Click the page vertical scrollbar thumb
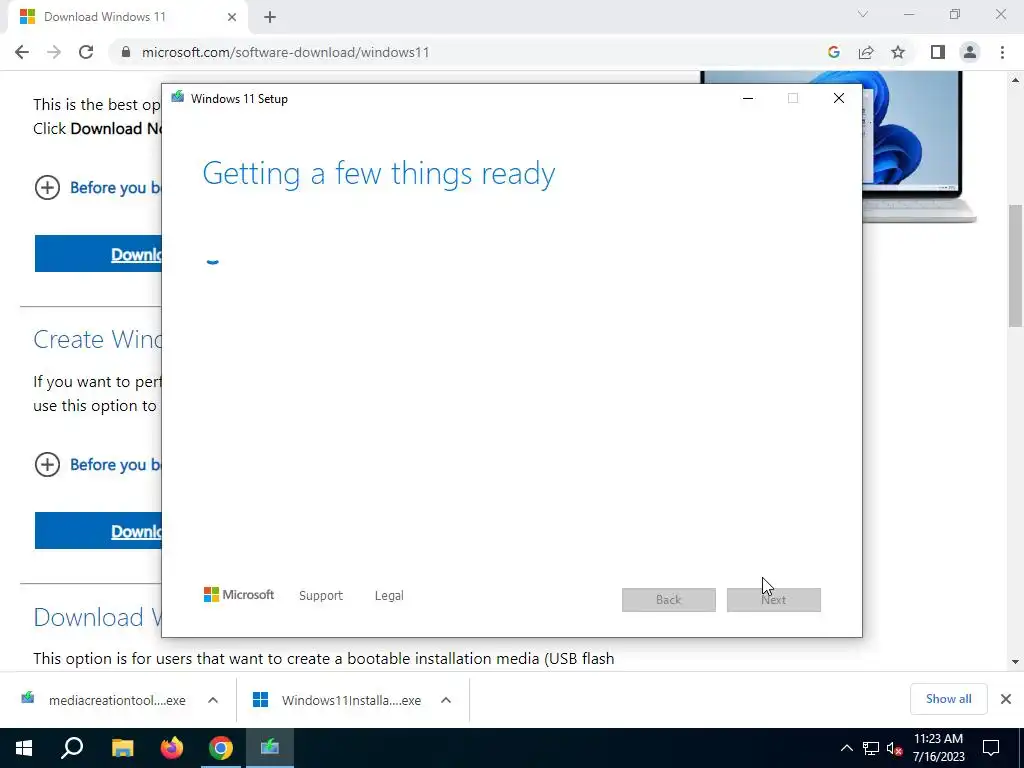1024x768 pixels. coord(1015,265)
